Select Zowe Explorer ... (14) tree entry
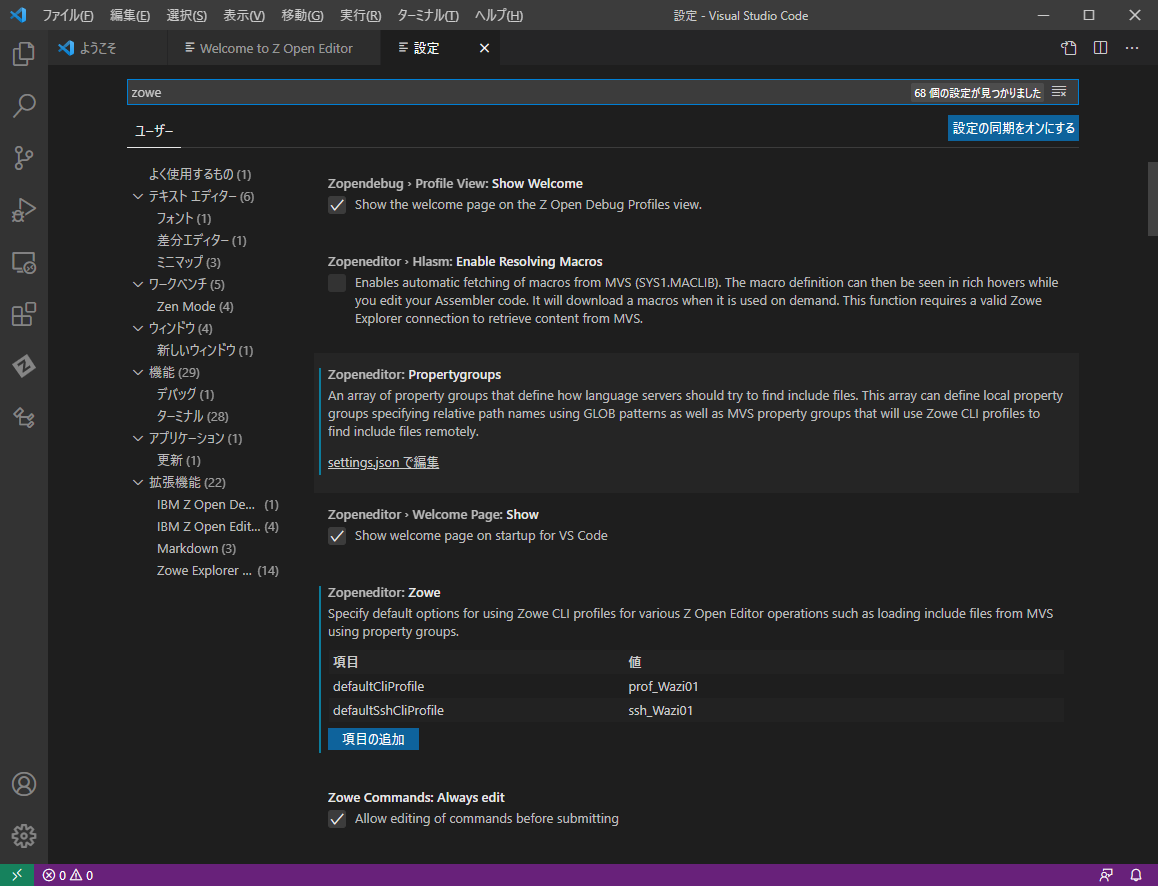This screenshot has width=1158, height=886. coord(218,571)
